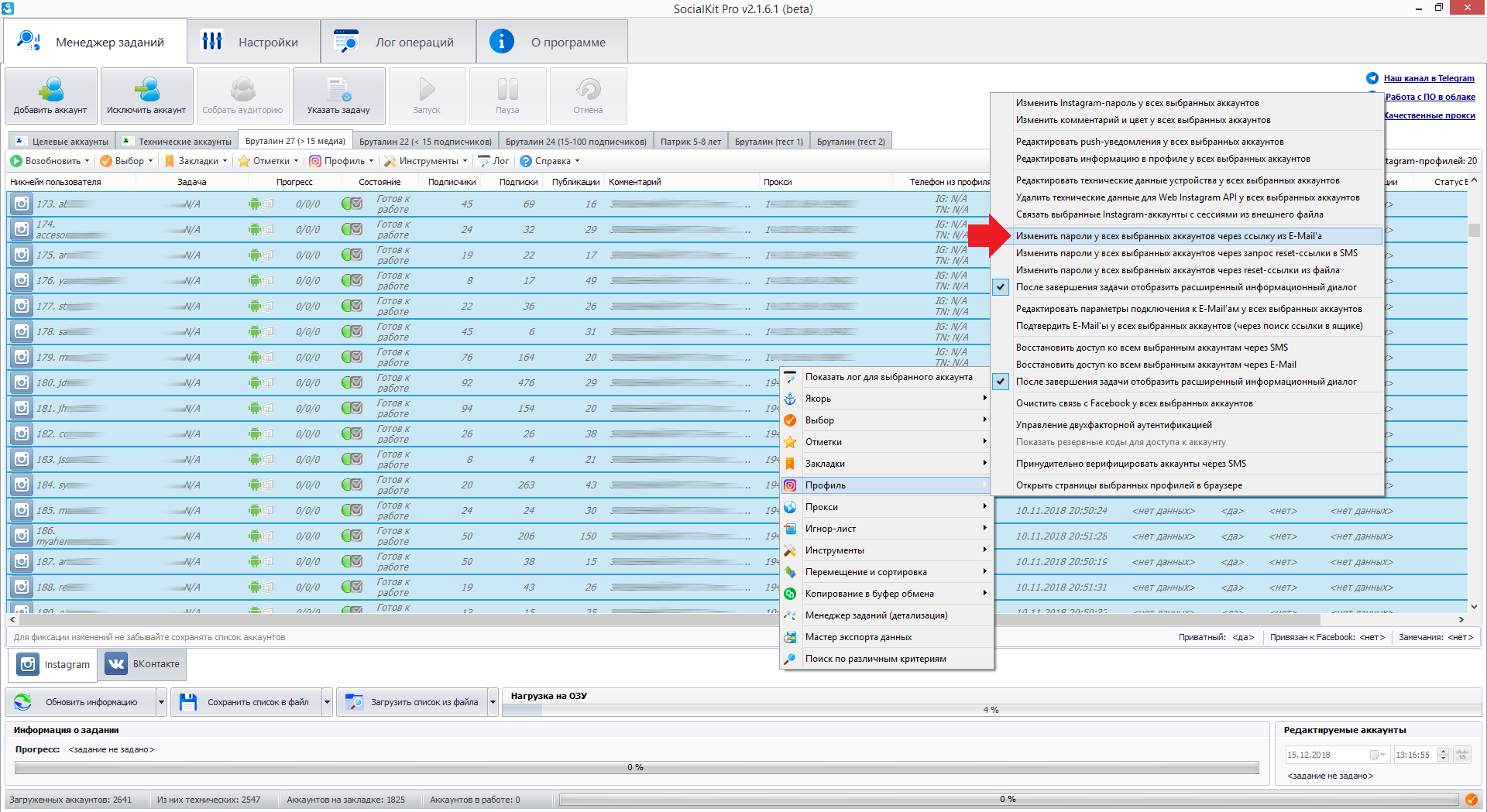Click Tools wrench icon in context menu

pyautogui.click(x=790, y=550)
